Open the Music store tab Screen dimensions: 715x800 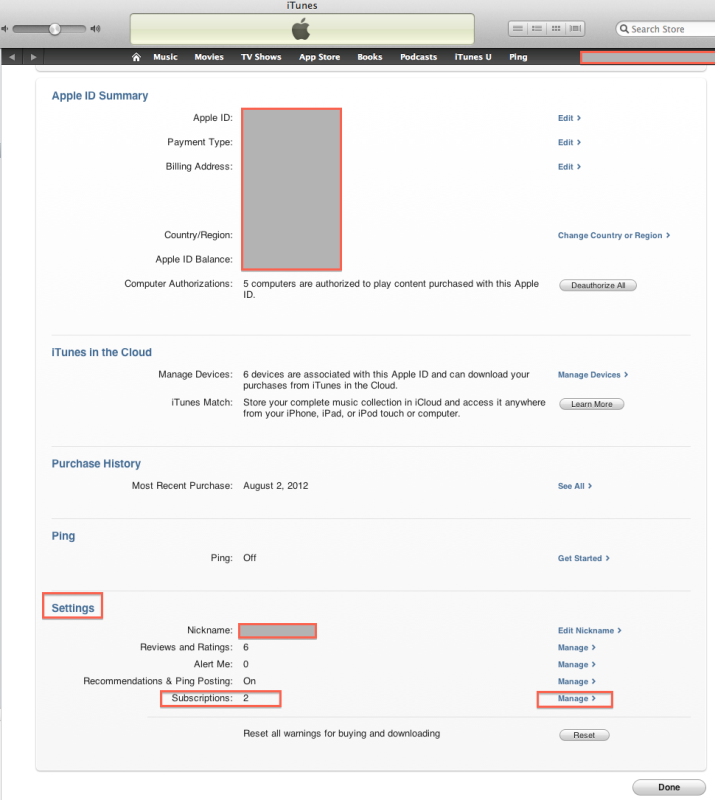[165, 57]
